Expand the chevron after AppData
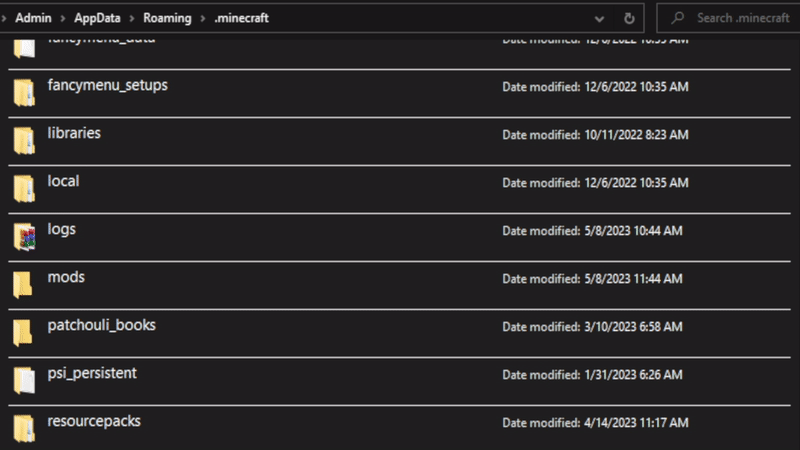The width and height of the screenshot is (800, 450). click(x=132, y=18)
